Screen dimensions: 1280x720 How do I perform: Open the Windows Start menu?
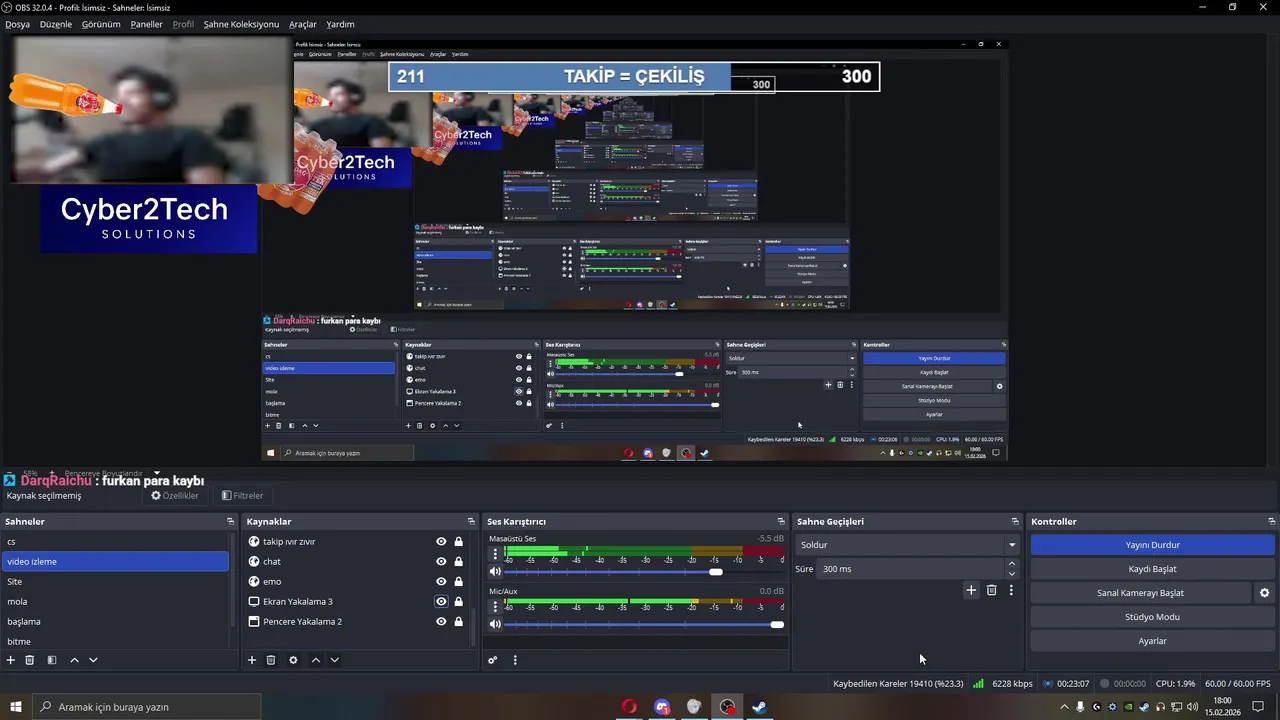[16, 707]
